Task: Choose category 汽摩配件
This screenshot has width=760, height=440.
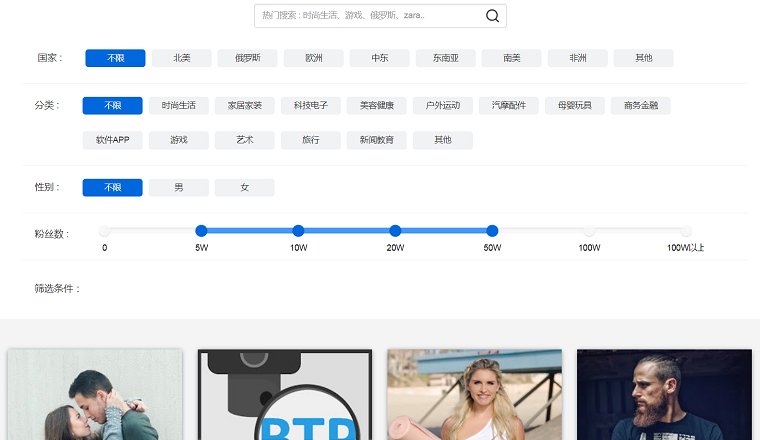Action: point(509,106)
